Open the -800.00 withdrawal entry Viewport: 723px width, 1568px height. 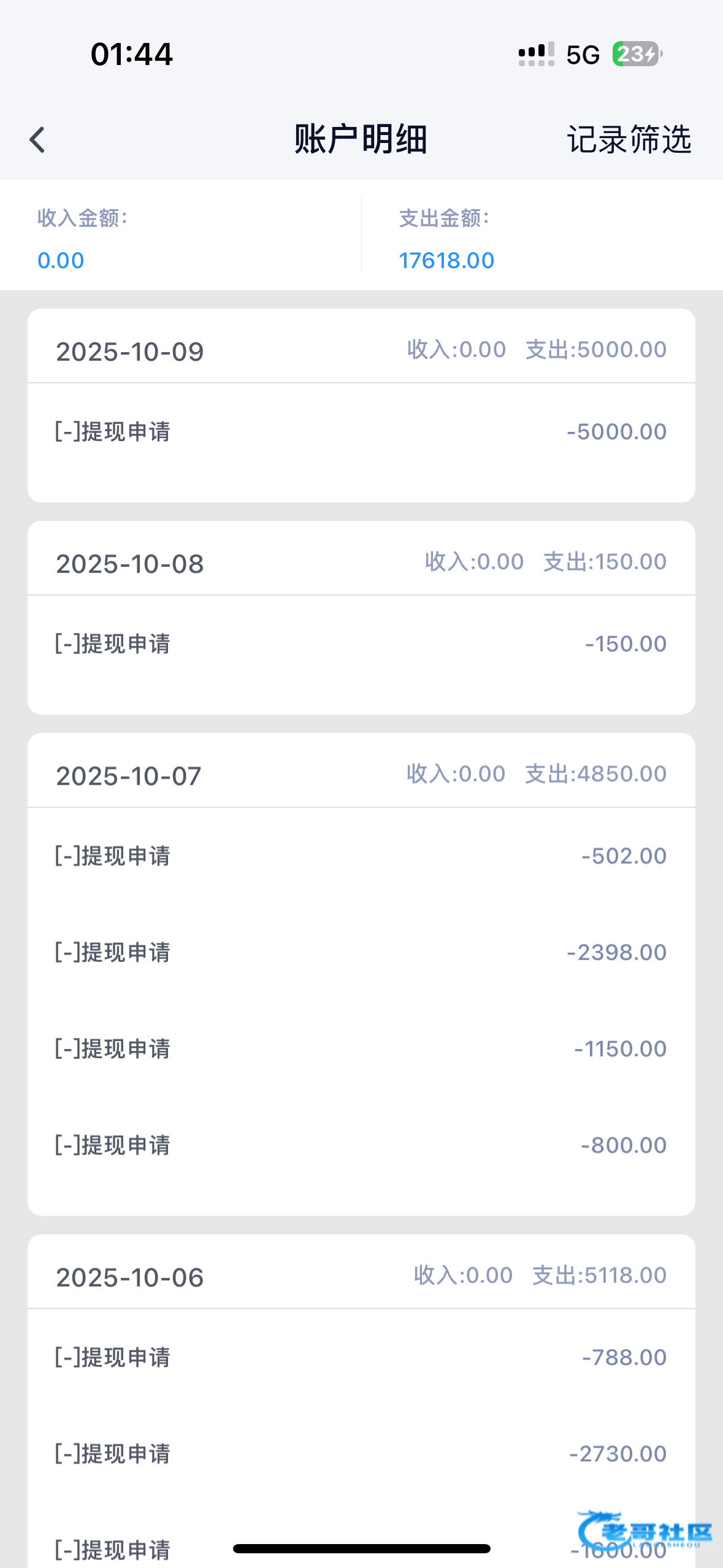pos(361,1145)
